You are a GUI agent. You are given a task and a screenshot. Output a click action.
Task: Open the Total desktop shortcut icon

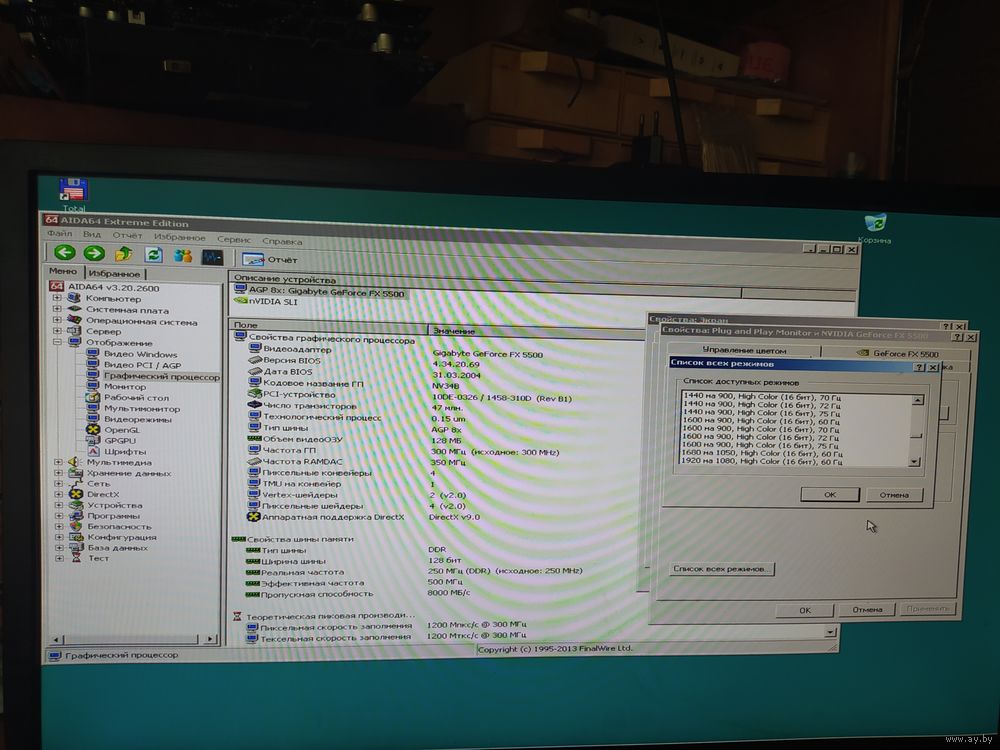click(x=73, y=195)
